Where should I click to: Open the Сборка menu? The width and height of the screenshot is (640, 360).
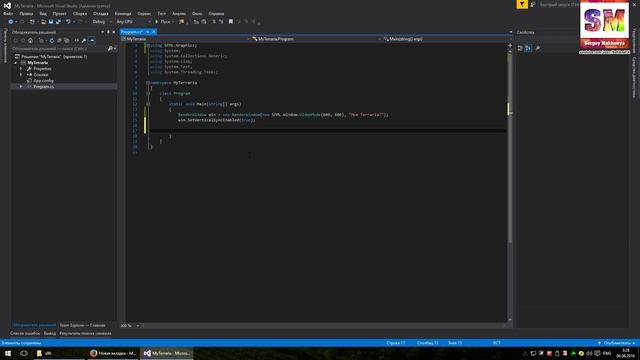80,13
